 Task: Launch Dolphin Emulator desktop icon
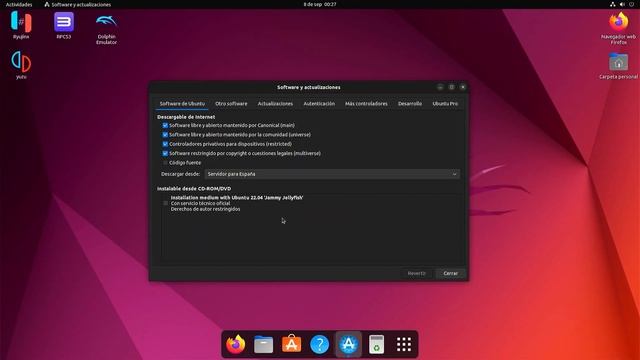(106, 28)
